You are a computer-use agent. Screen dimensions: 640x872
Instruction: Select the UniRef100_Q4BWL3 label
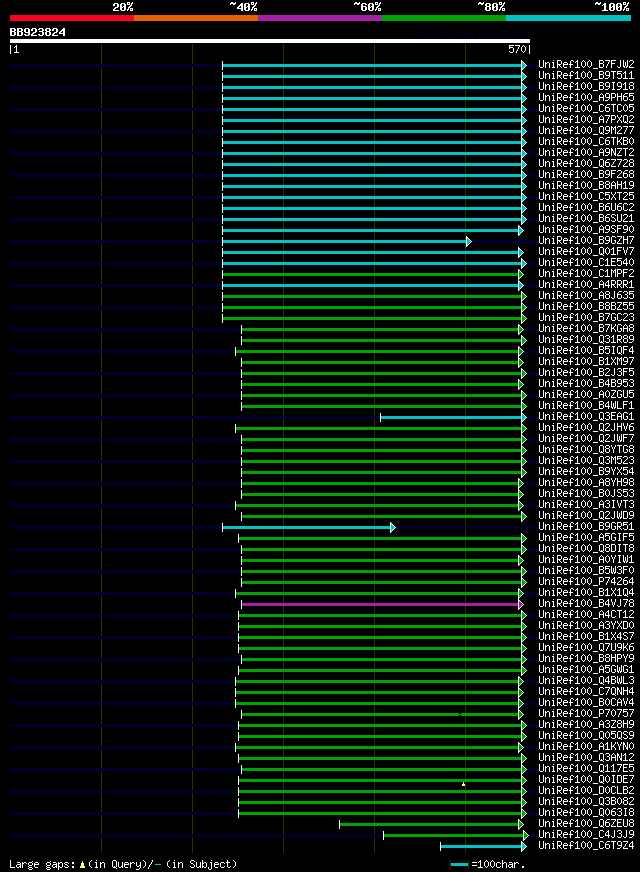[586, 681]
